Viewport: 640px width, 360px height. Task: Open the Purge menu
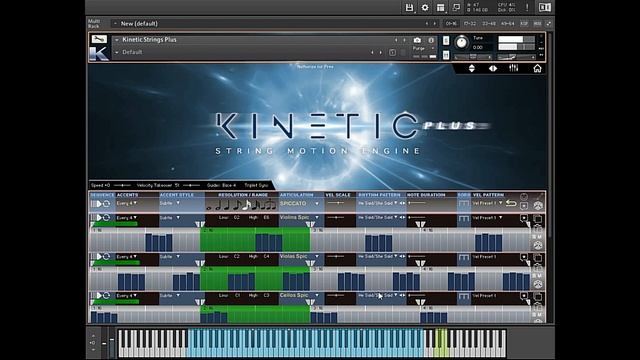(423, 48)
